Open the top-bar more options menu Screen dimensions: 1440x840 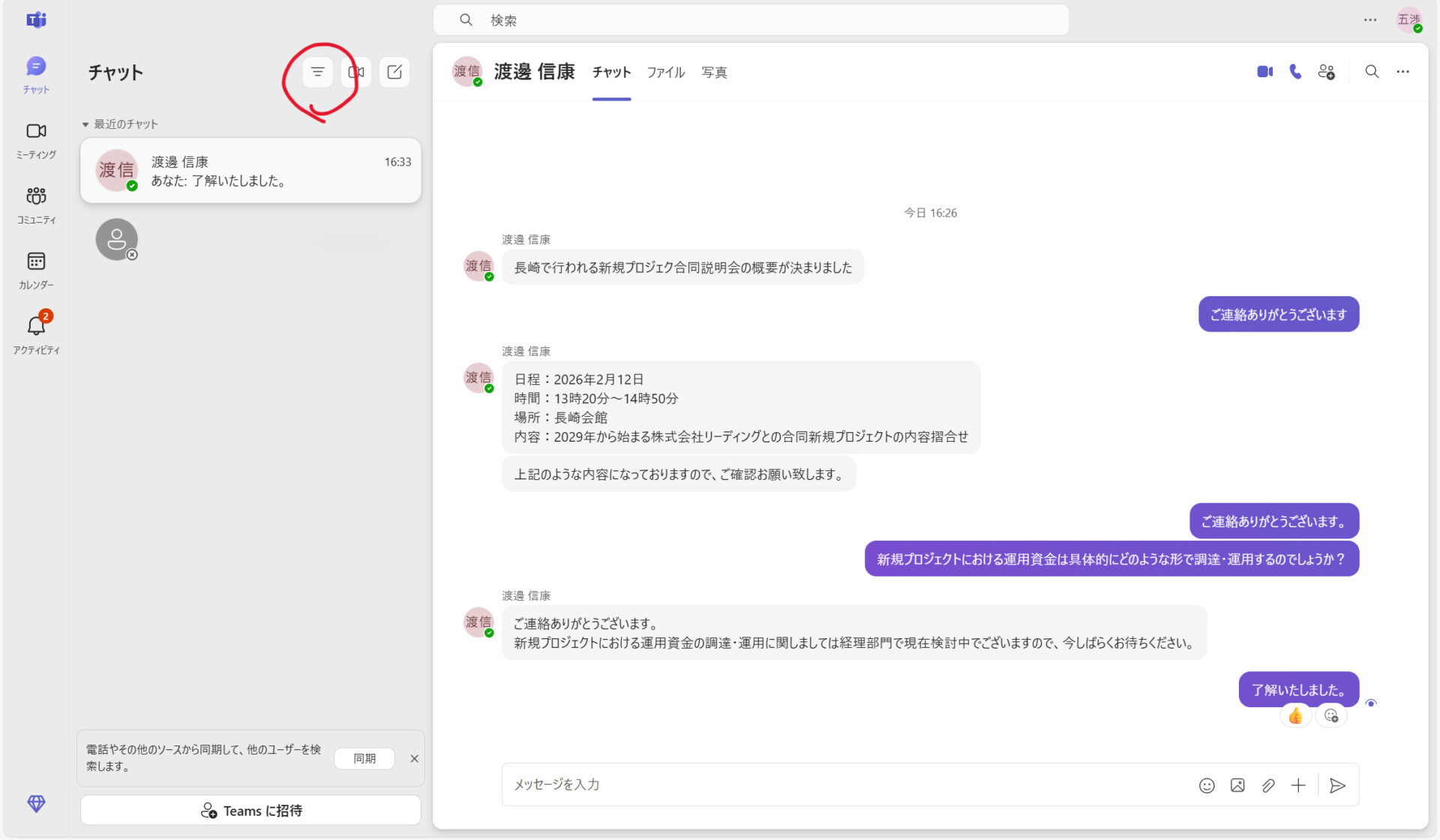[1369, 19]
